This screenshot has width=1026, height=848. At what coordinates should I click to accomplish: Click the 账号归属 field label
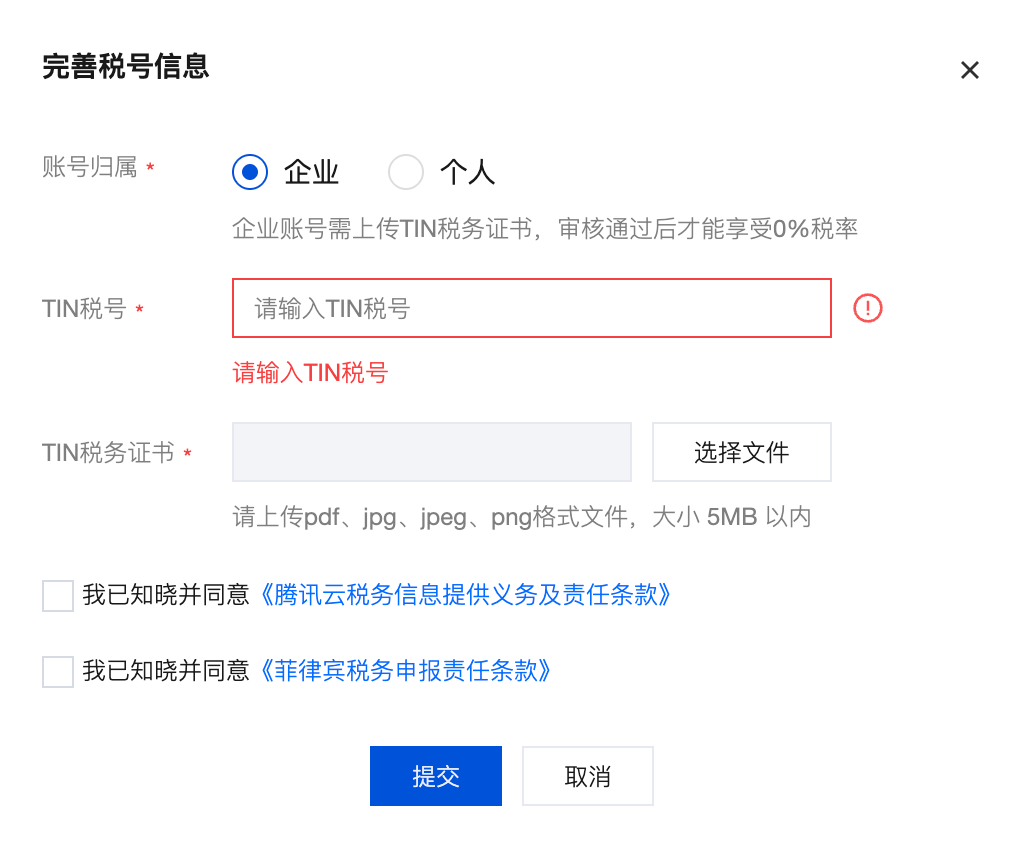click(x=89, y=168)
